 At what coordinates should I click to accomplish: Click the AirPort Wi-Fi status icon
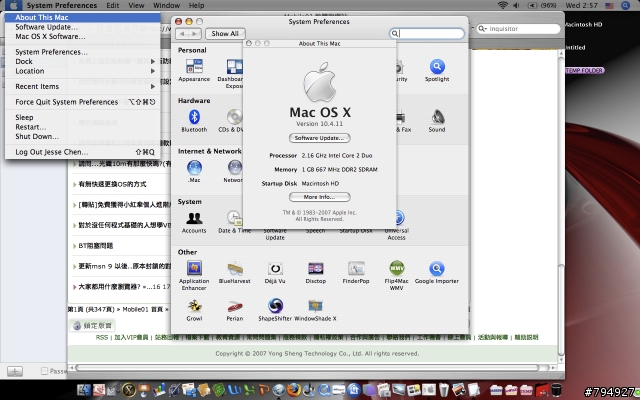503,5
